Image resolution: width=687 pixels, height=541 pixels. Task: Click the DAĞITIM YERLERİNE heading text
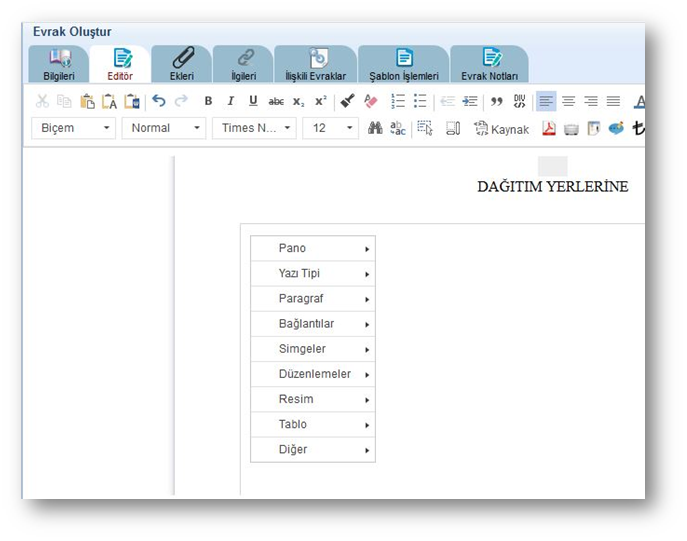pos(552,187)
